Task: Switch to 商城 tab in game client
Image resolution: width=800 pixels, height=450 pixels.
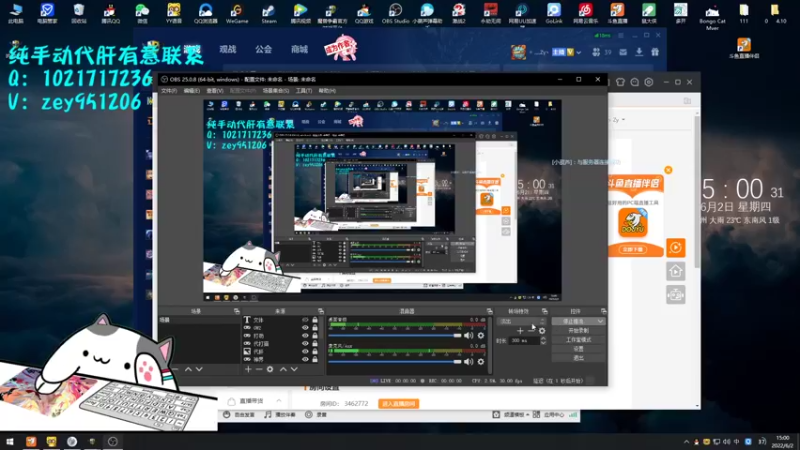Action: tap(299, 49)
